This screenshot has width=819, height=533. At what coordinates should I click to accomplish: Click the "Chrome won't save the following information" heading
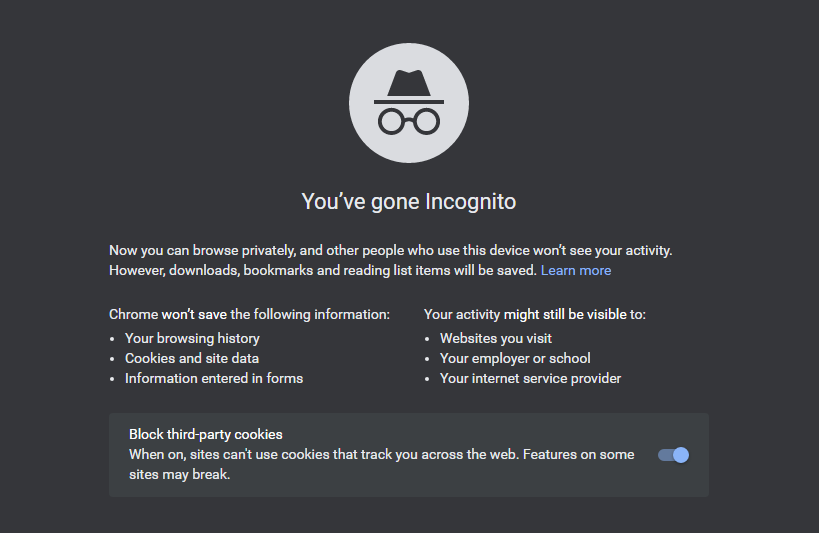[249, 314]
